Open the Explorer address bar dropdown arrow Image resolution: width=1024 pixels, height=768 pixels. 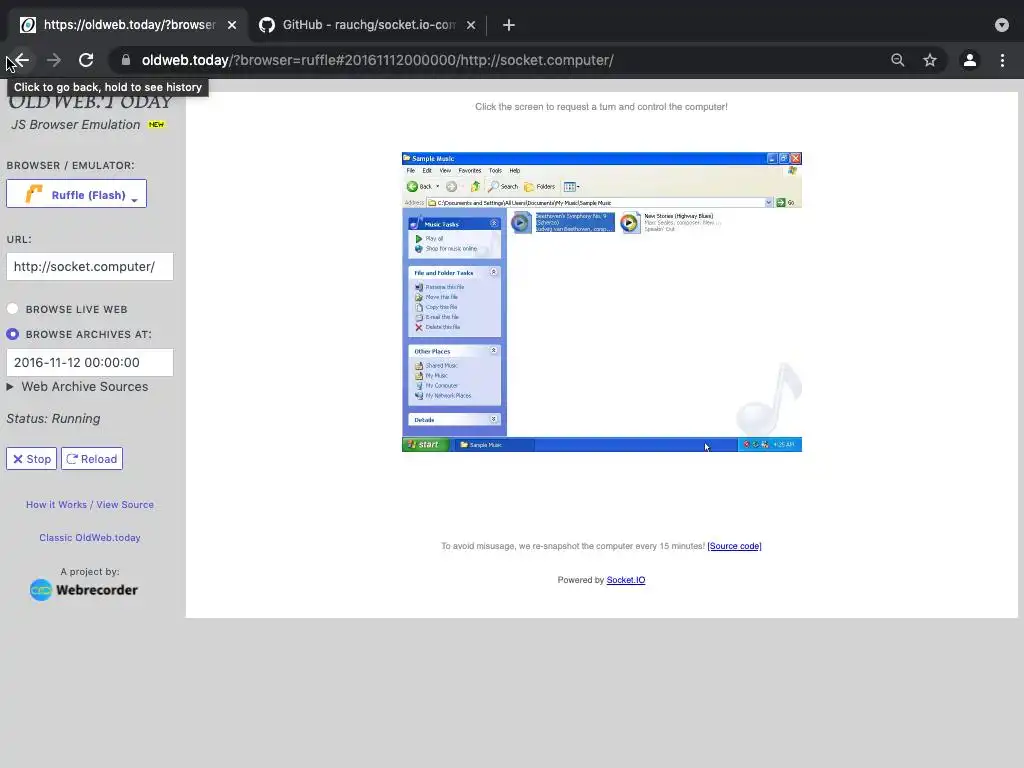pyautogui.click(x=769, y=202)
